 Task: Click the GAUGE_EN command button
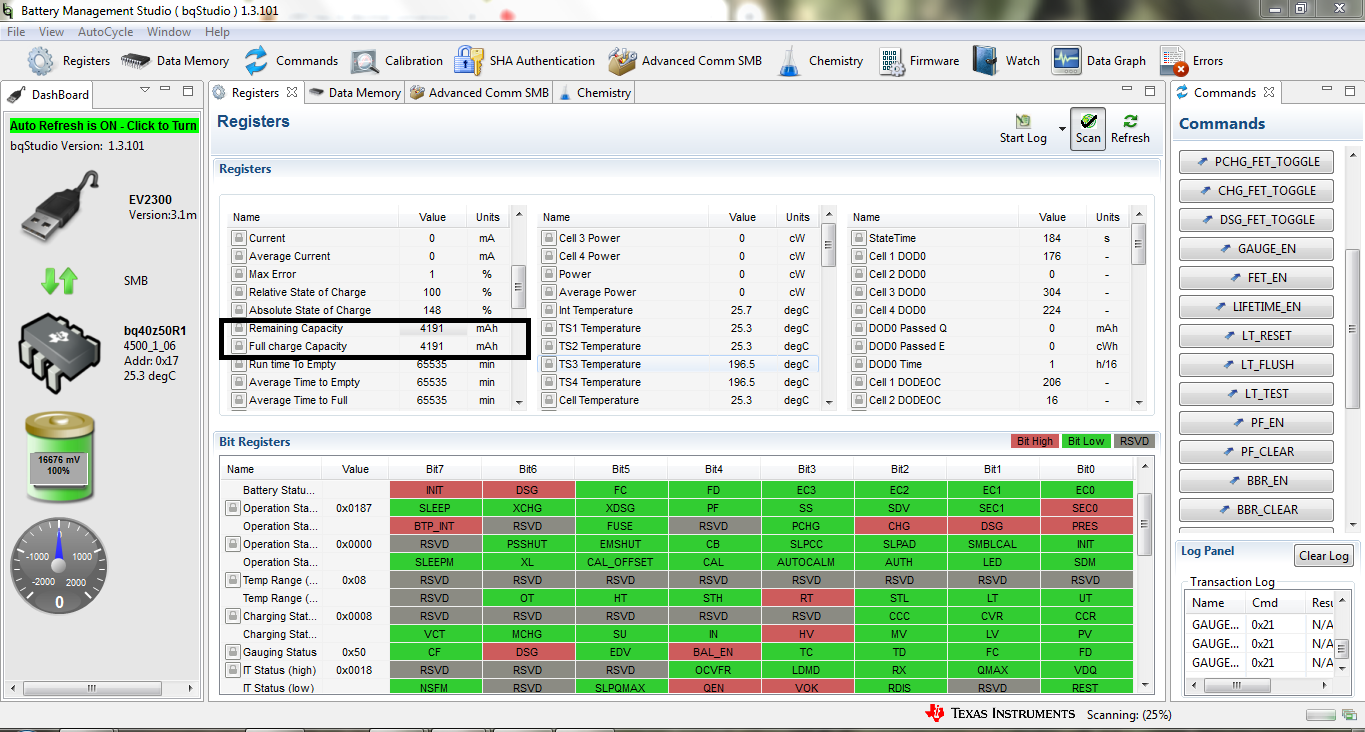pyautogui.click(x=1256, y=249)
